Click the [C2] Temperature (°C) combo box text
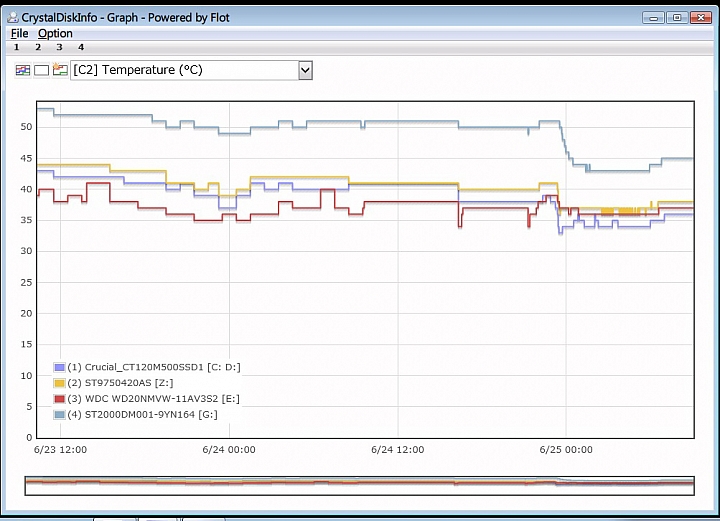Image resolution: width=720 pixels, height=521 pixels. pyautogui.click(x=138, y=70)
